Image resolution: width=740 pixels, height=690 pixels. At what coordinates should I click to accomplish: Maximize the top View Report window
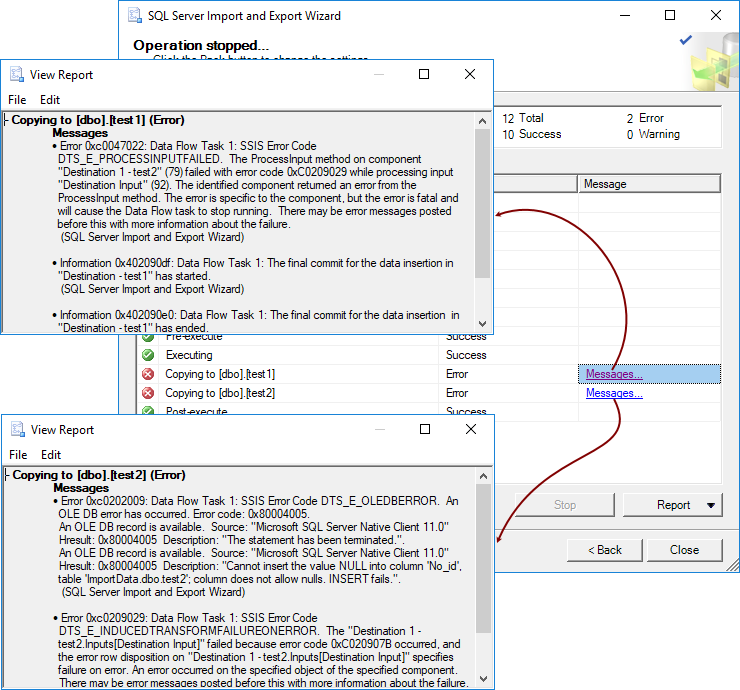click(424, 74)
